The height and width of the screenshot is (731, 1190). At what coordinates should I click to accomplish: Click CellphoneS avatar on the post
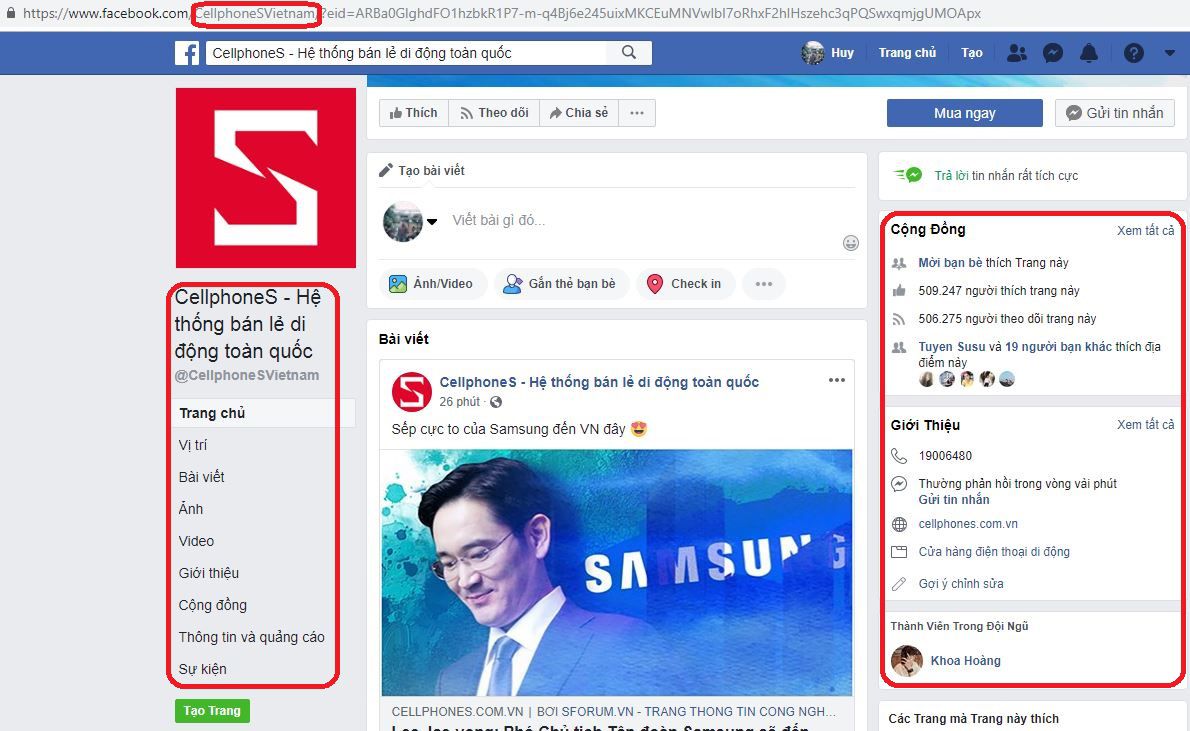pos(411,391)
